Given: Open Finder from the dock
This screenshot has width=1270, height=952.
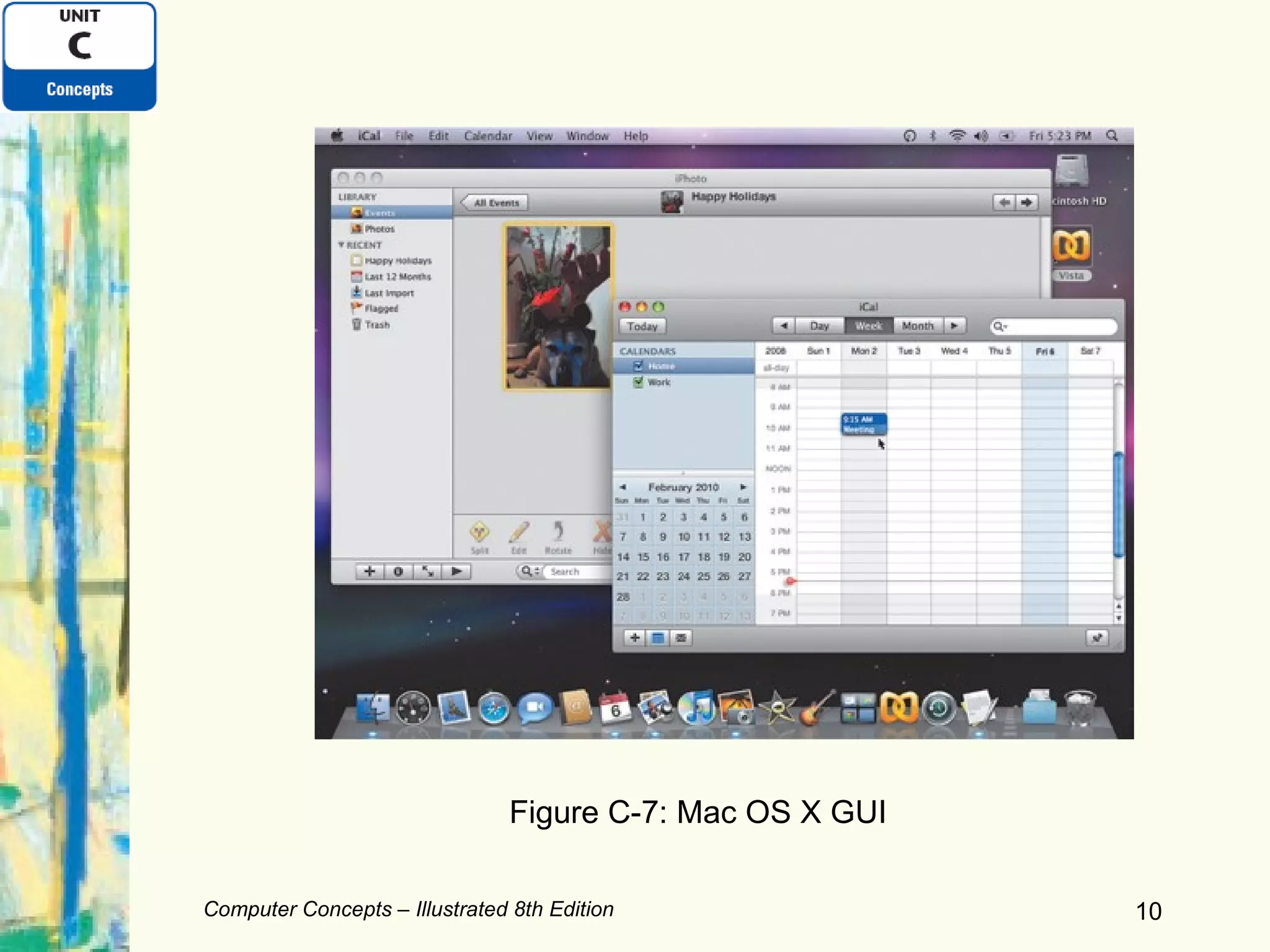Looking at the screenshot, I should coord(373,708).
